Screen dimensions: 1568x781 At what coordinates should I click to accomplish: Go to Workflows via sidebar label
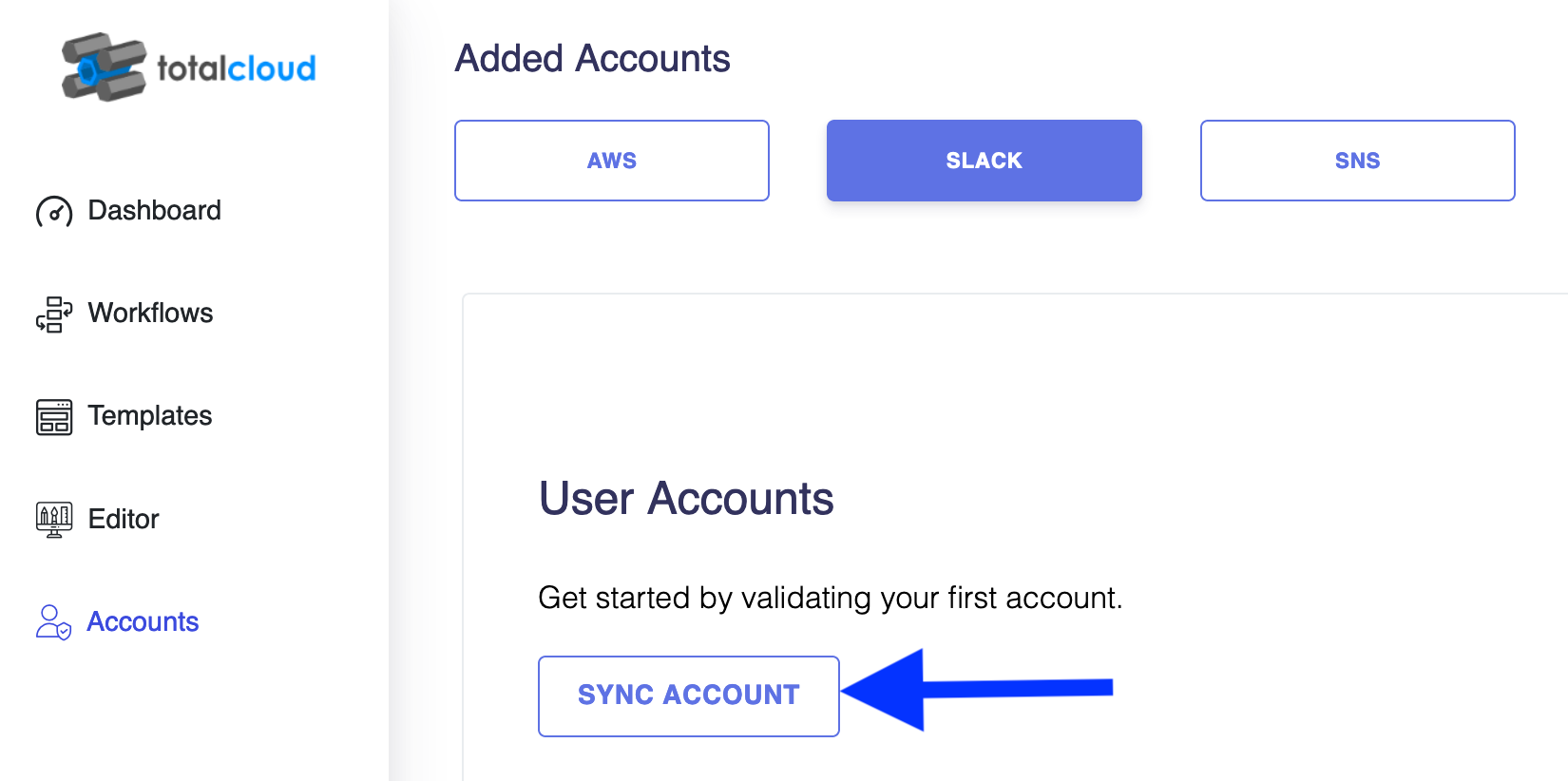[151, 313]
